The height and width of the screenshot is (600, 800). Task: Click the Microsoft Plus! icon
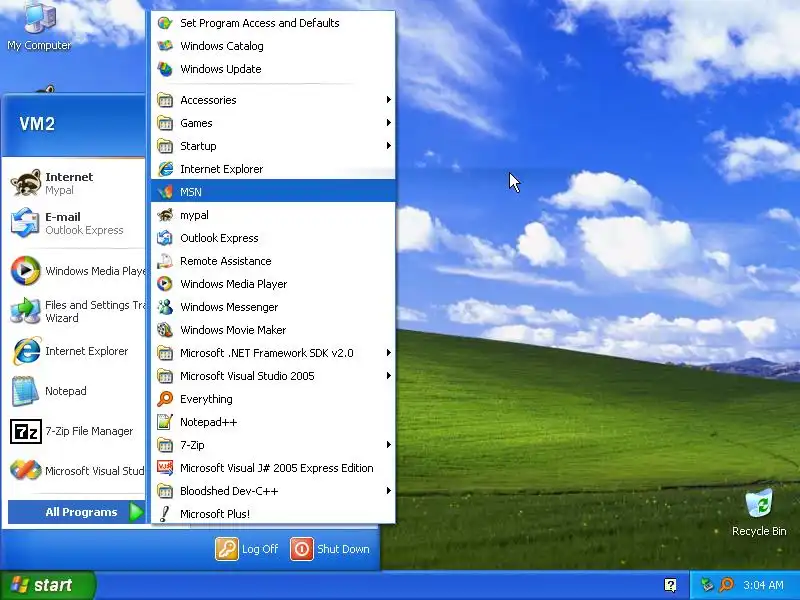tap(165, 514)
